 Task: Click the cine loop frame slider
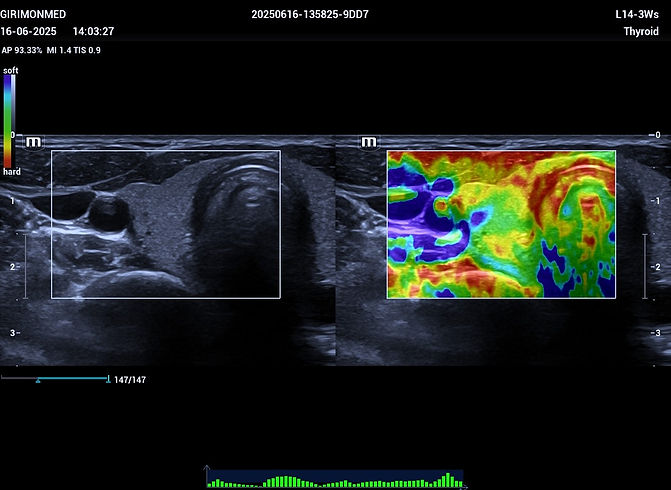coord(55,379)
